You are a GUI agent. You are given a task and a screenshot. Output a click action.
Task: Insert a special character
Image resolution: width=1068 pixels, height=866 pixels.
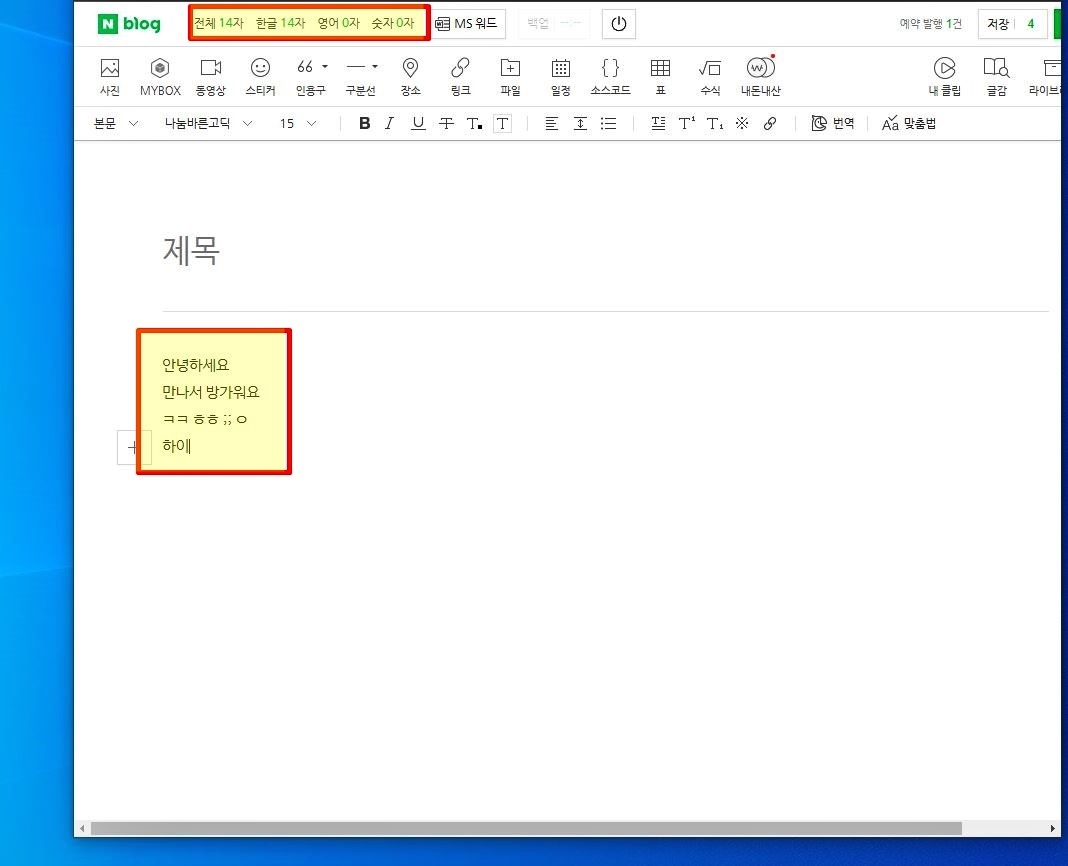tap(742, 123)
